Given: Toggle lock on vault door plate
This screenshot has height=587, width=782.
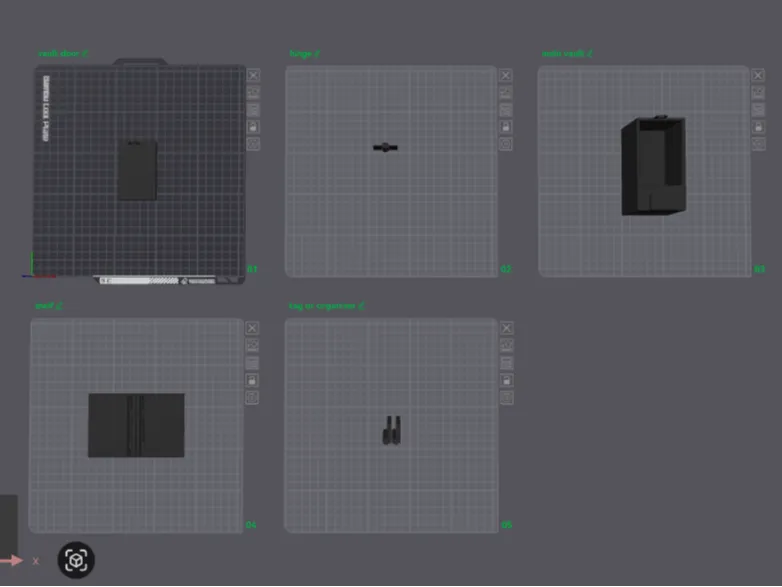Looking at the screenshot, I should (253, 127).
